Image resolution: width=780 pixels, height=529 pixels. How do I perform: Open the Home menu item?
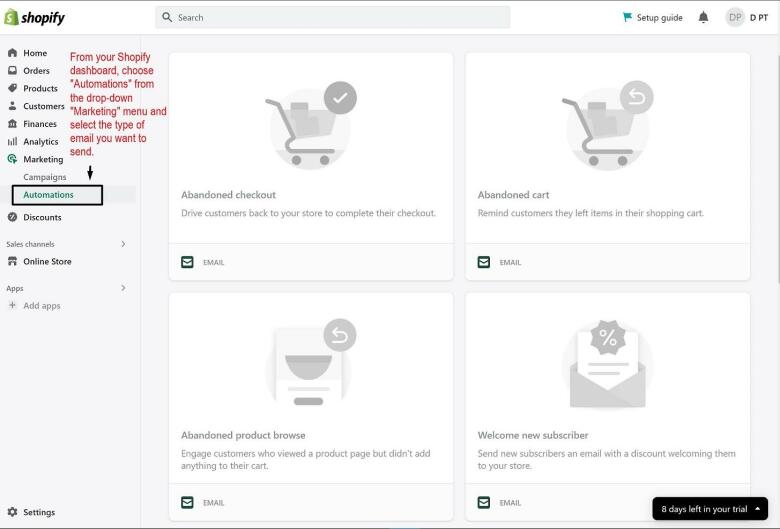pos(35,53)
